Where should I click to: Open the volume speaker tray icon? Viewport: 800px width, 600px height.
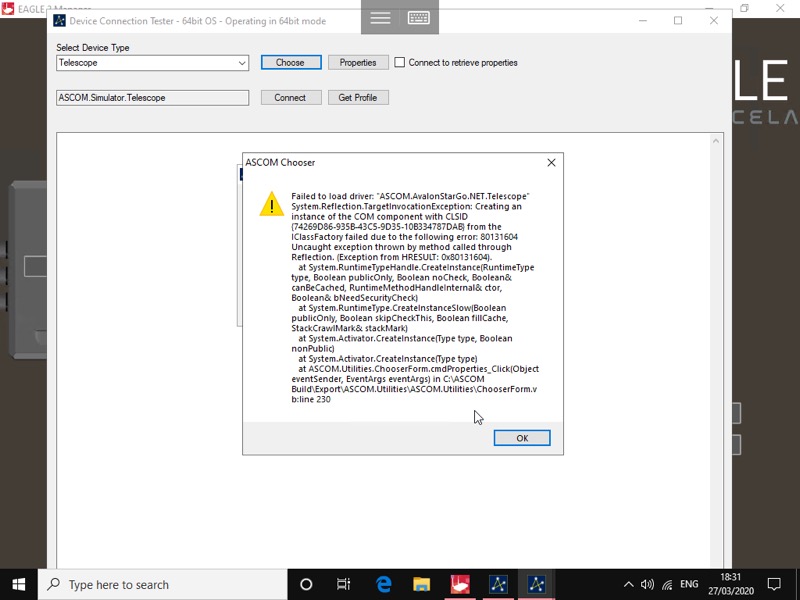click(x=647, y=585)
